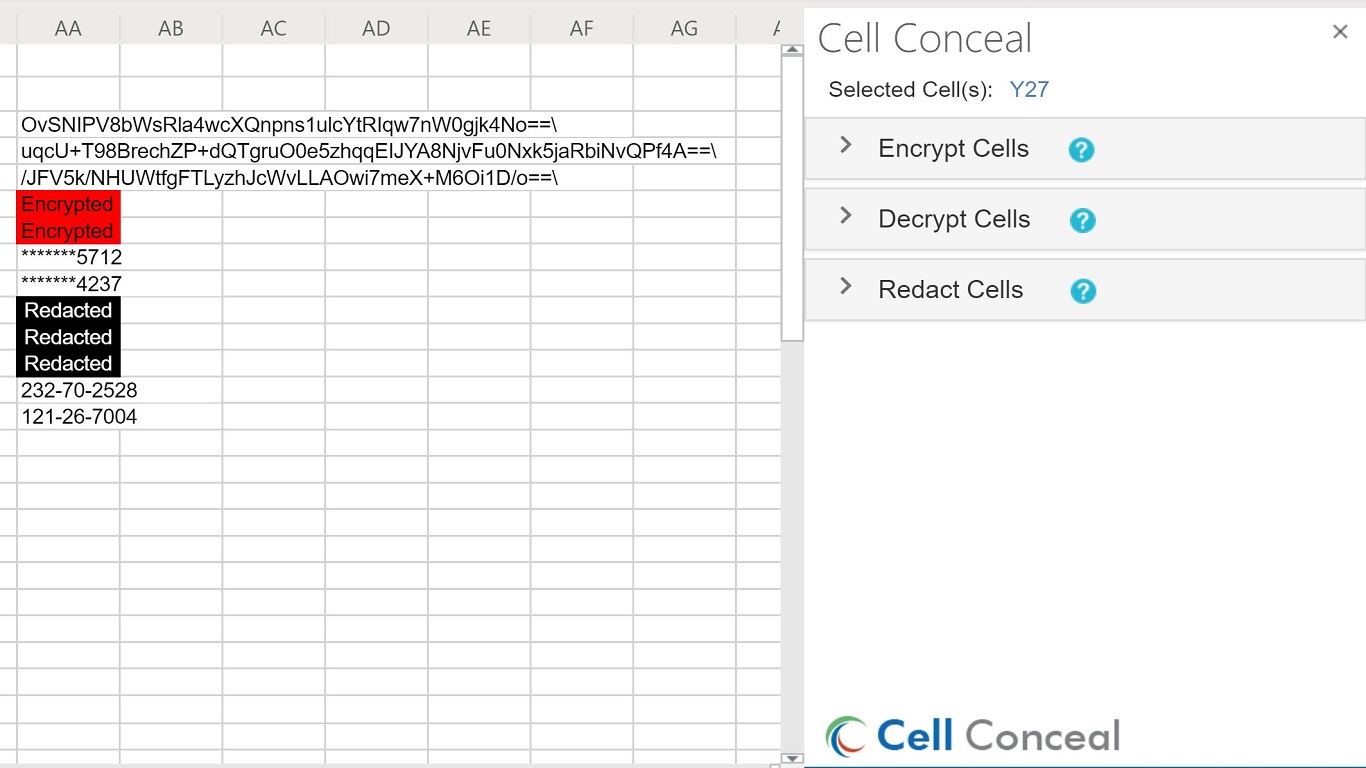
Task: Click the Y27 selected cell reference
Action: pyautogui.click(x=1029, y=90)
